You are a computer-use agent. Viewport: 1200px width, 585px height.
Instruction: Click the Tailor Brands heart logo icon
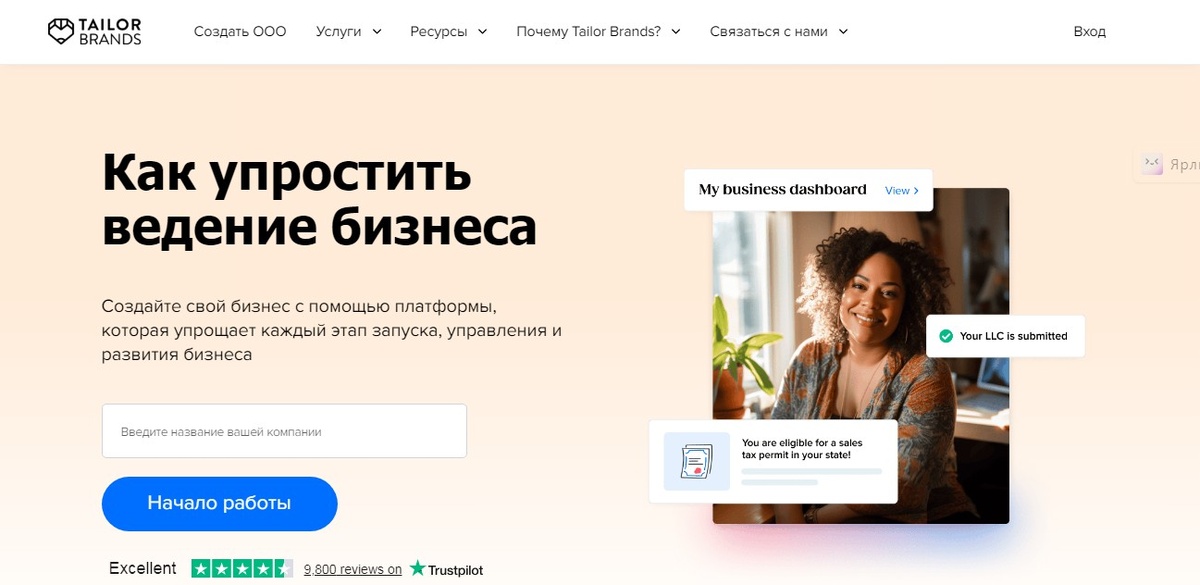62,31
